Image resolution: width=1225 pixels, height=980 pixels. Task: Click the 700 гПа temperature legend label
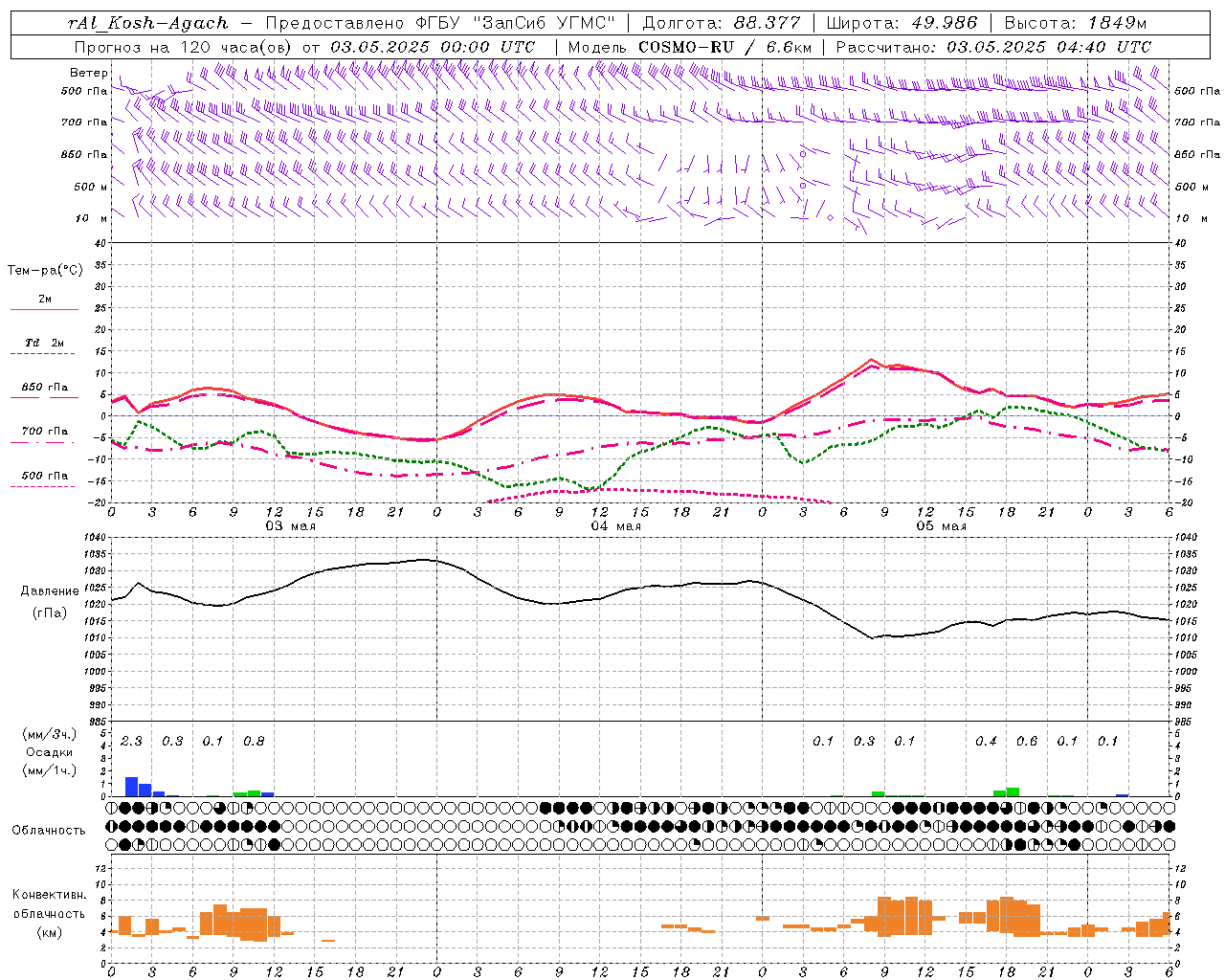pyautogui.click(x=45, y=431)
